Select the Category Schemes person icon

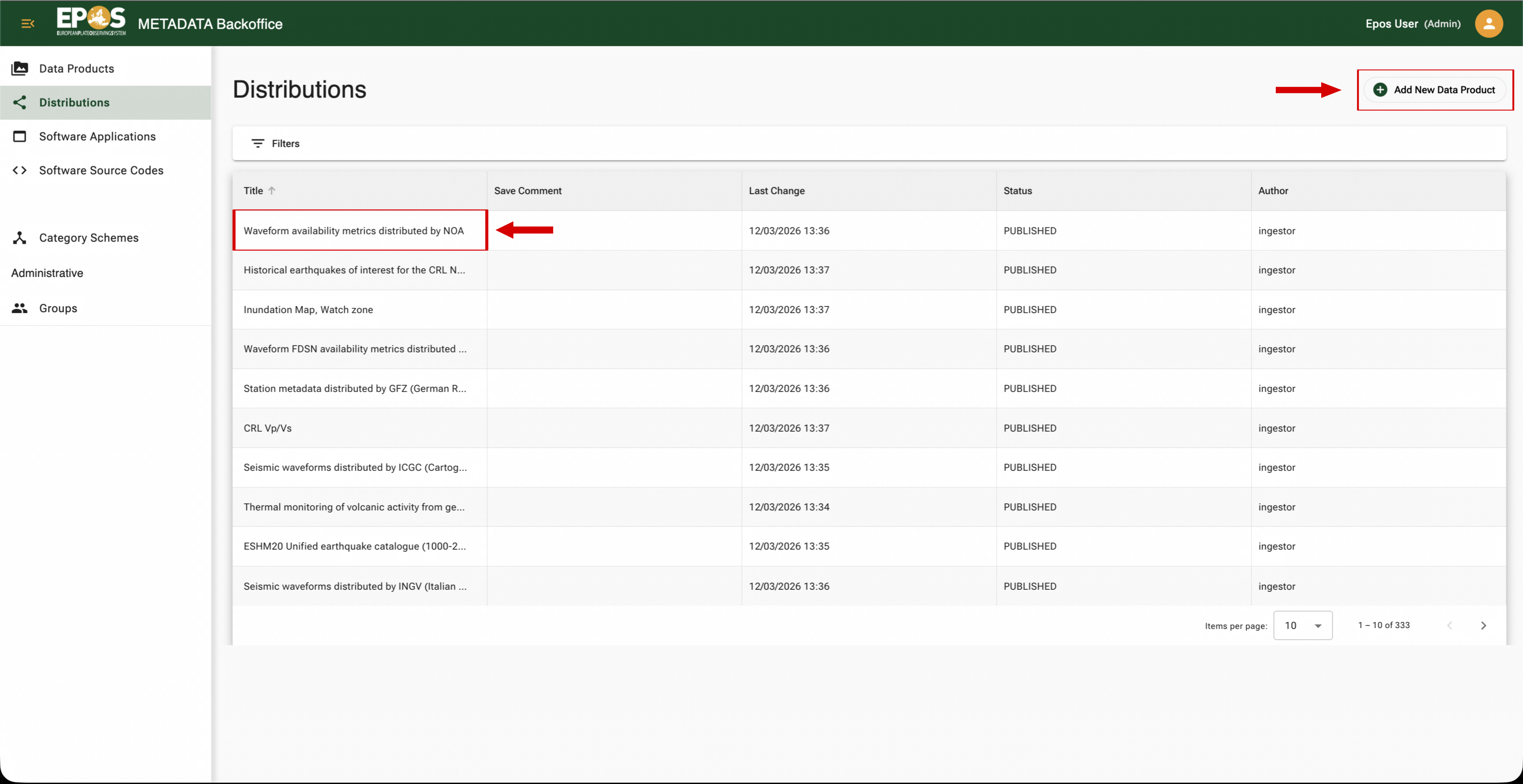(19, 237)
